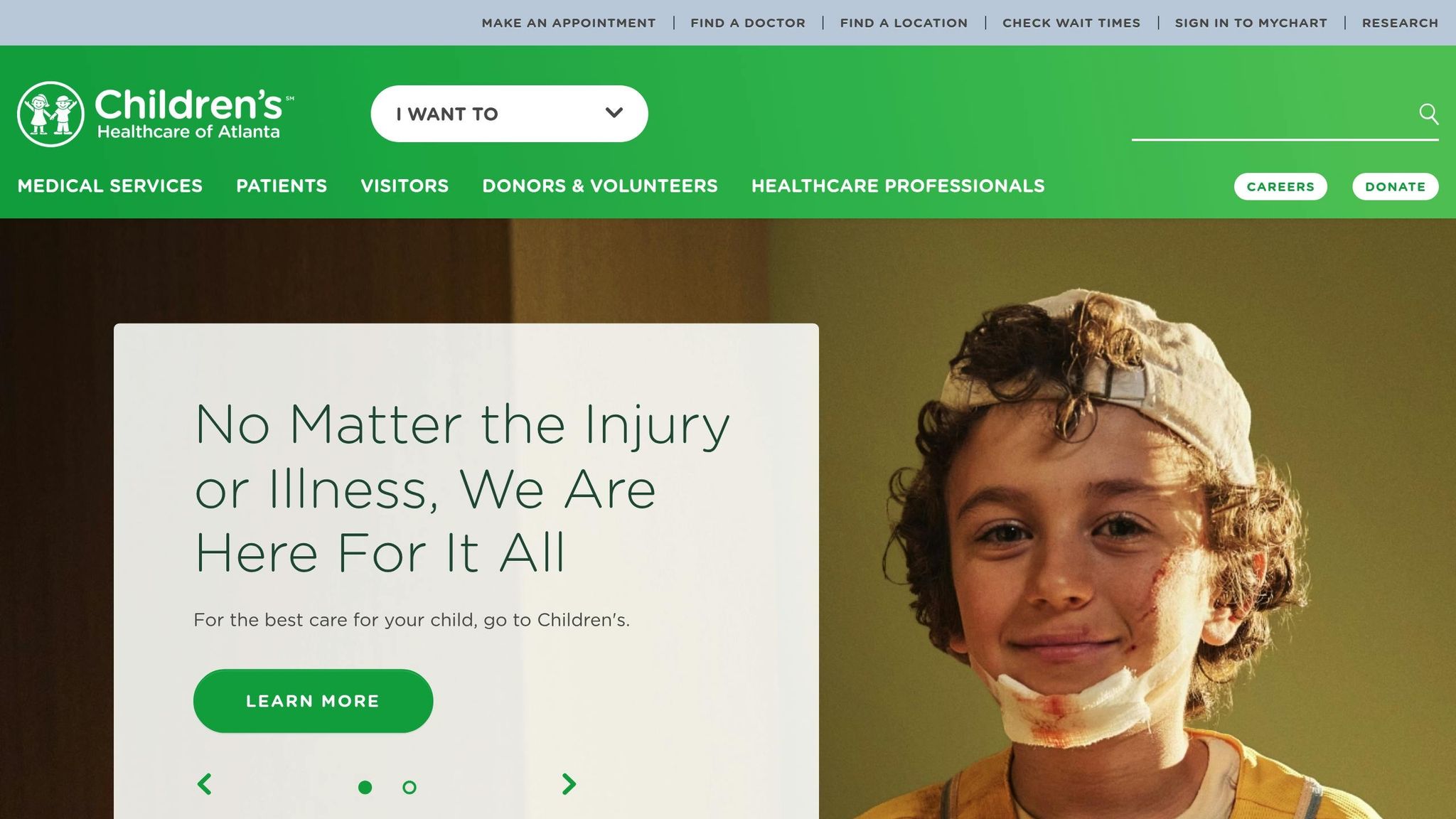Open Make an Appointment link
1456x819 pixels.
tap(569, 23)
